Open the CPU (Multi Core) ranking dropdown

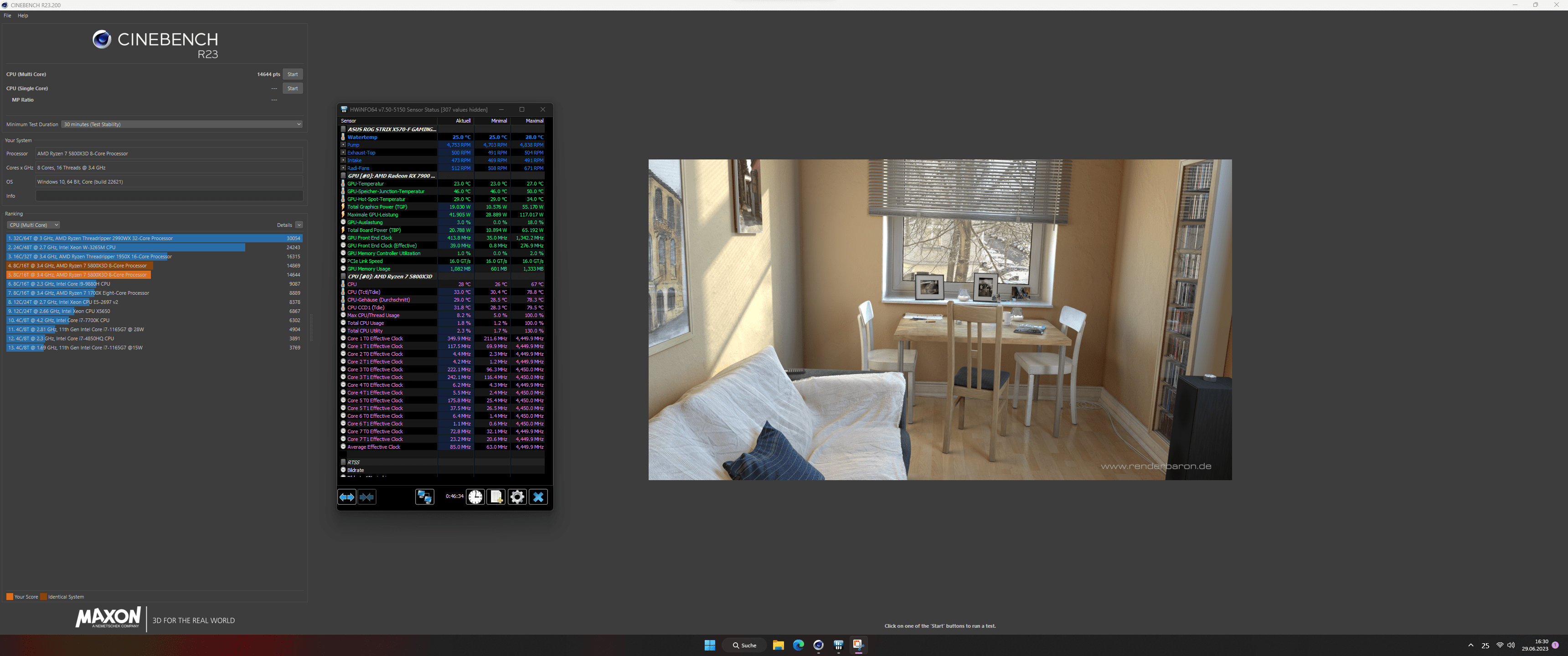33,225
